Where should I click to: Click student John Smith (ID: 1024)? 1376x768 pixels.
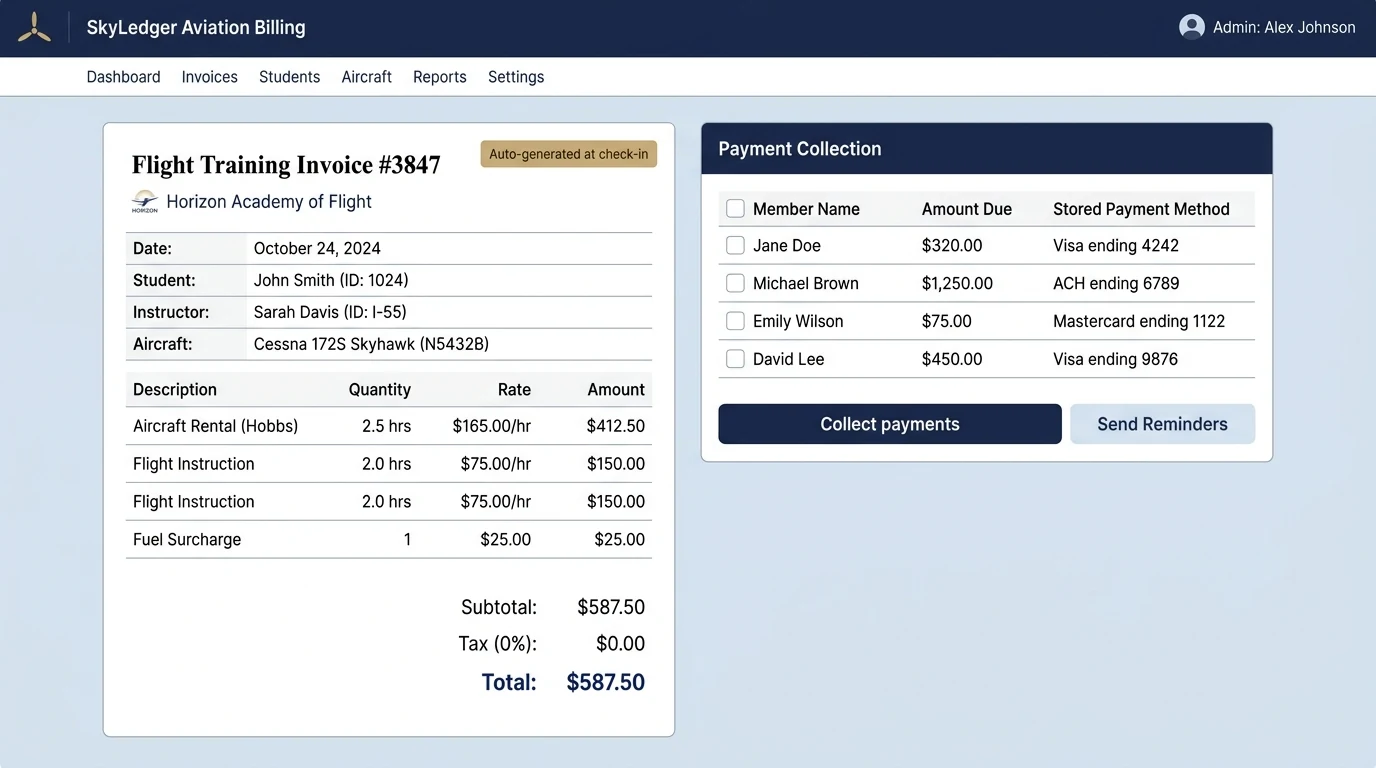coord(331,280)
